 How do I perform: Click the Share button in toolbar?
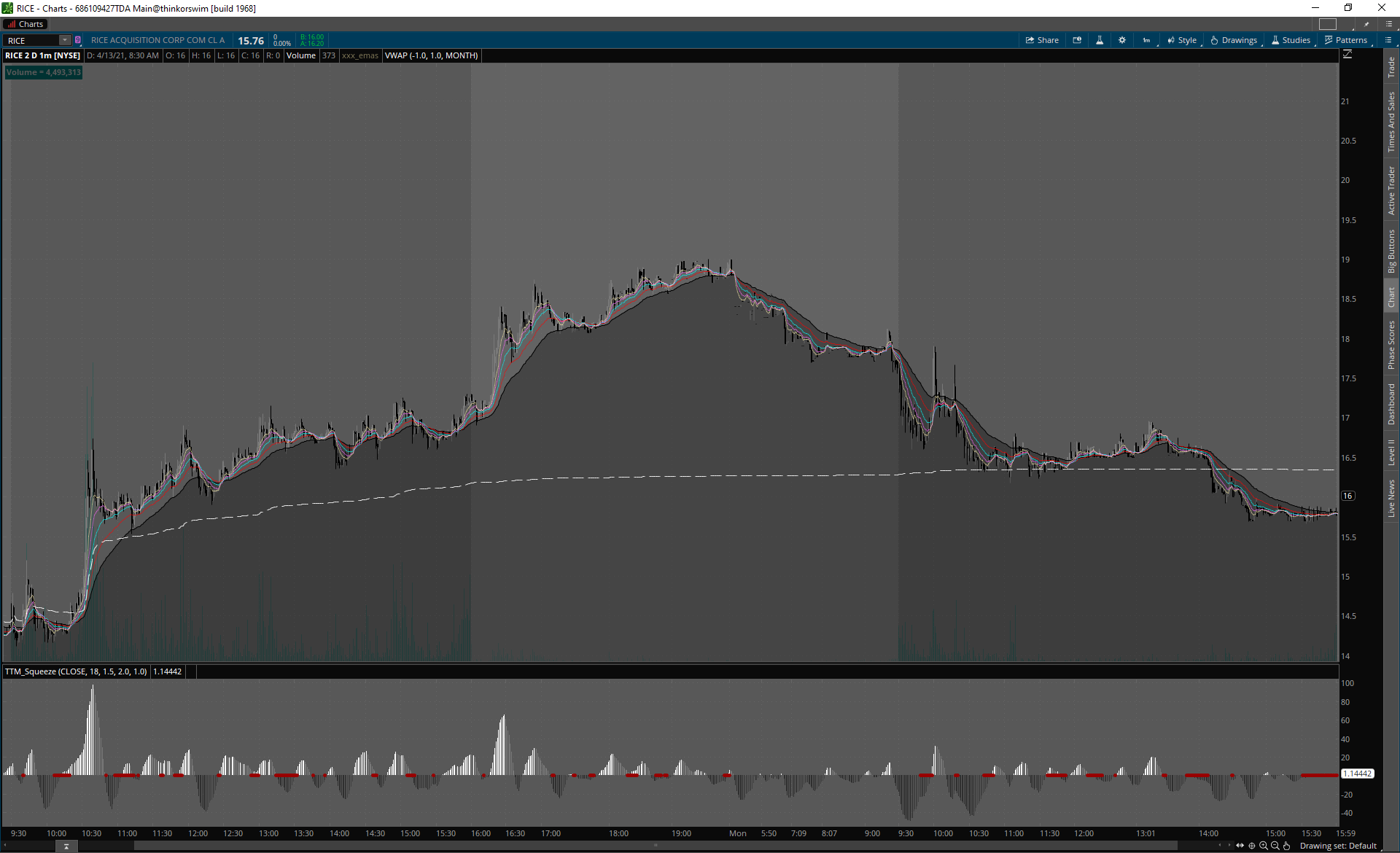1042,40
